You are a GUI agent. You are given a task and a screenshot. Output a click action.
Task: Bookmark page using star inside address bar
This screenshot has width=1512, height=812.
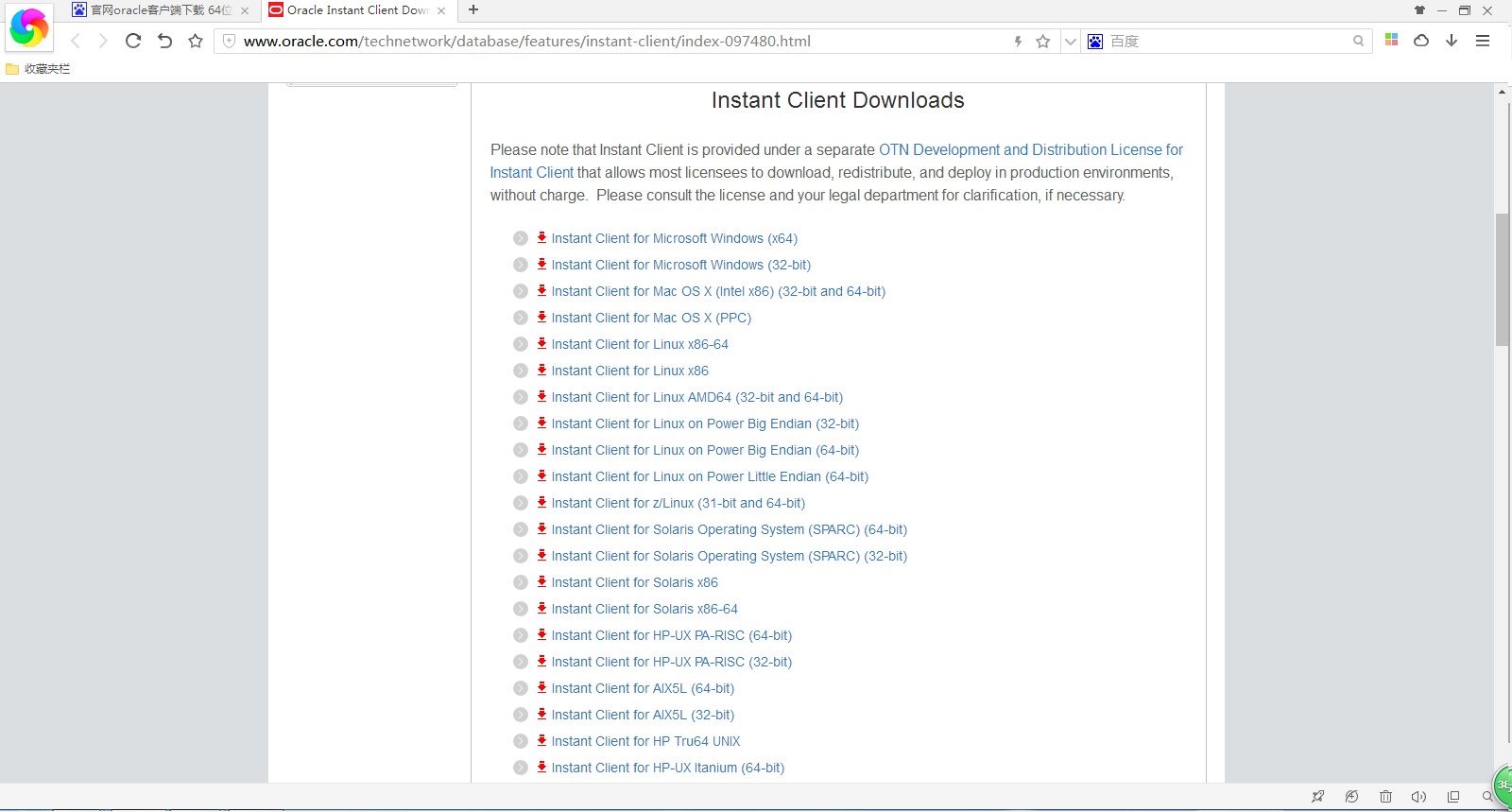(1043, 42)
